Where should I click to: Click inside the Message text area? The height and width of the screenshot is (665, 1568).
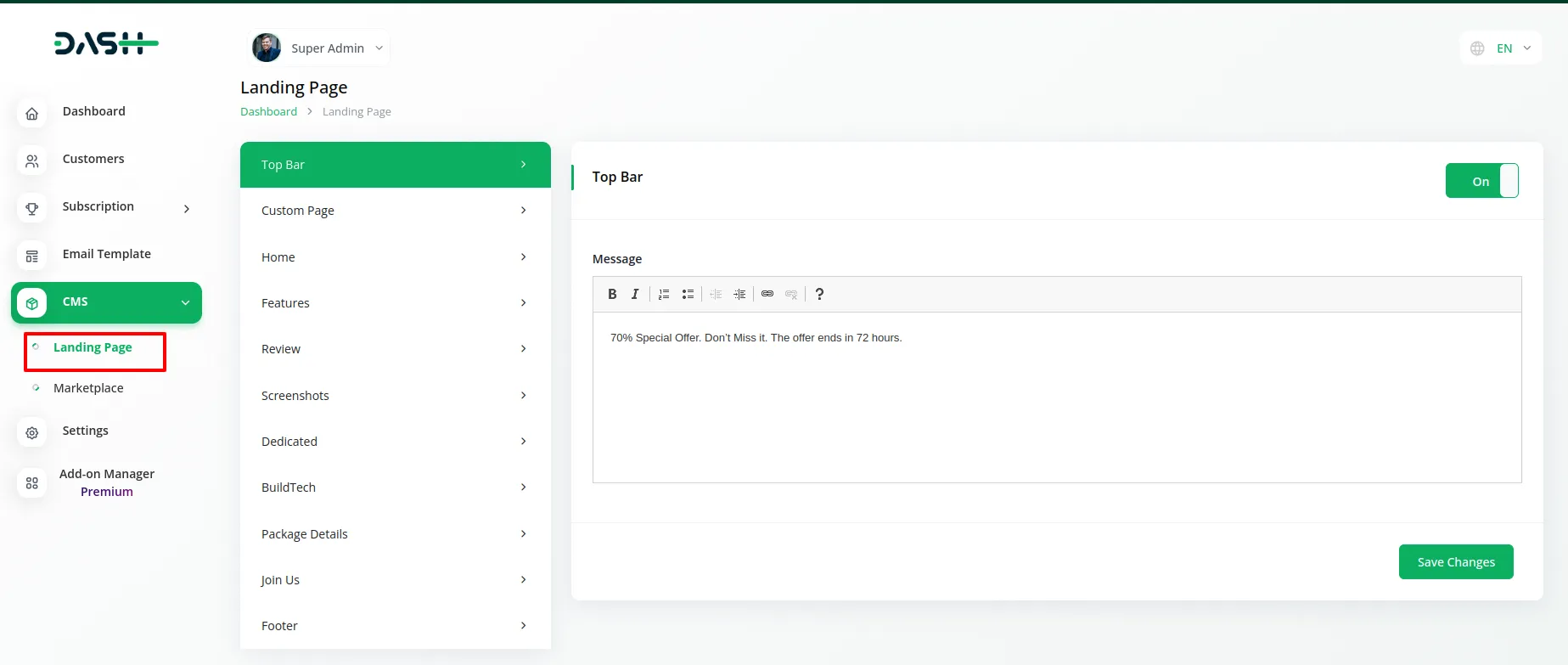click(x=1056, y=397)
